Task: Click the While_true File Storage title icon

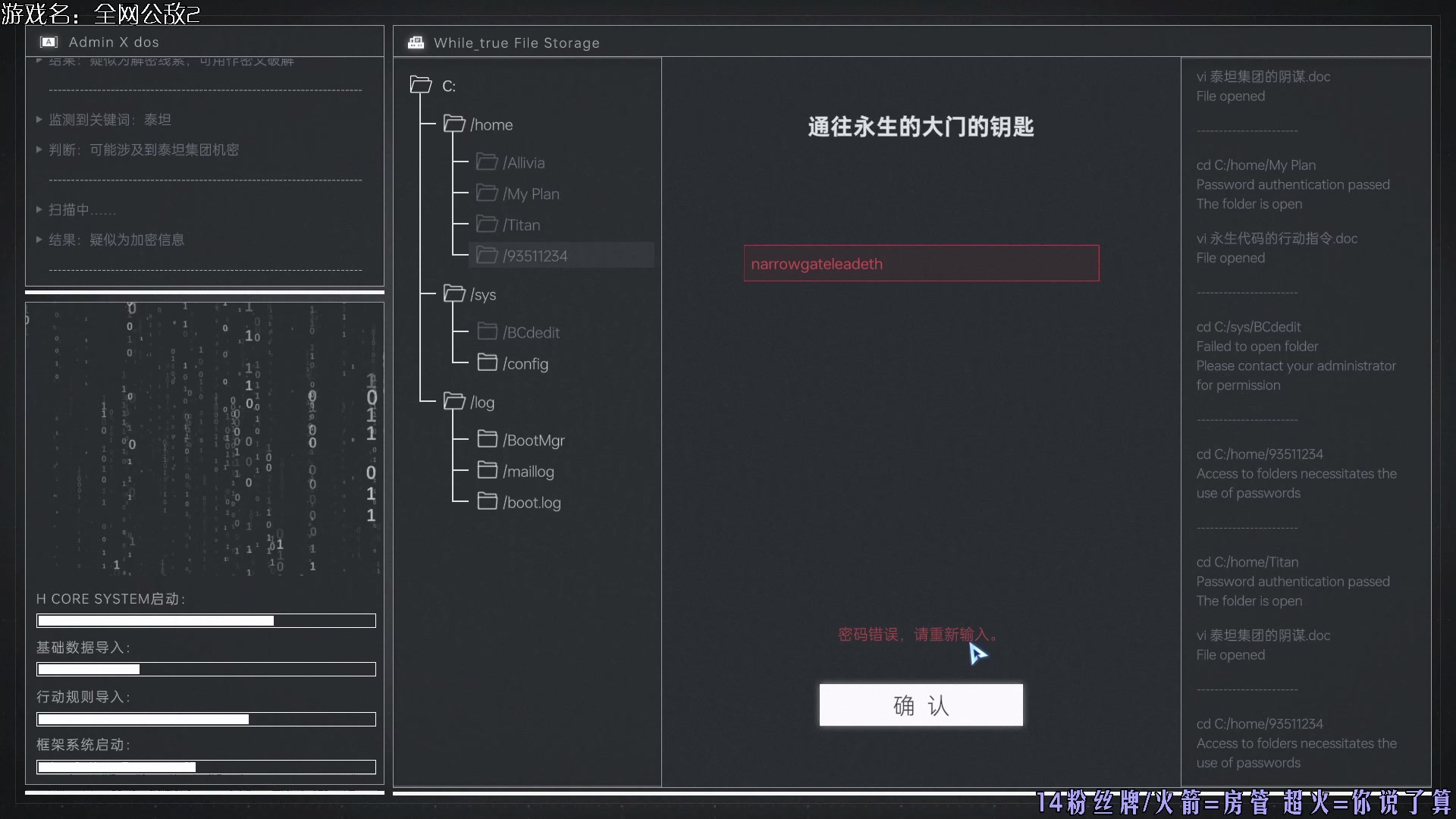Action: coord(416,42)
